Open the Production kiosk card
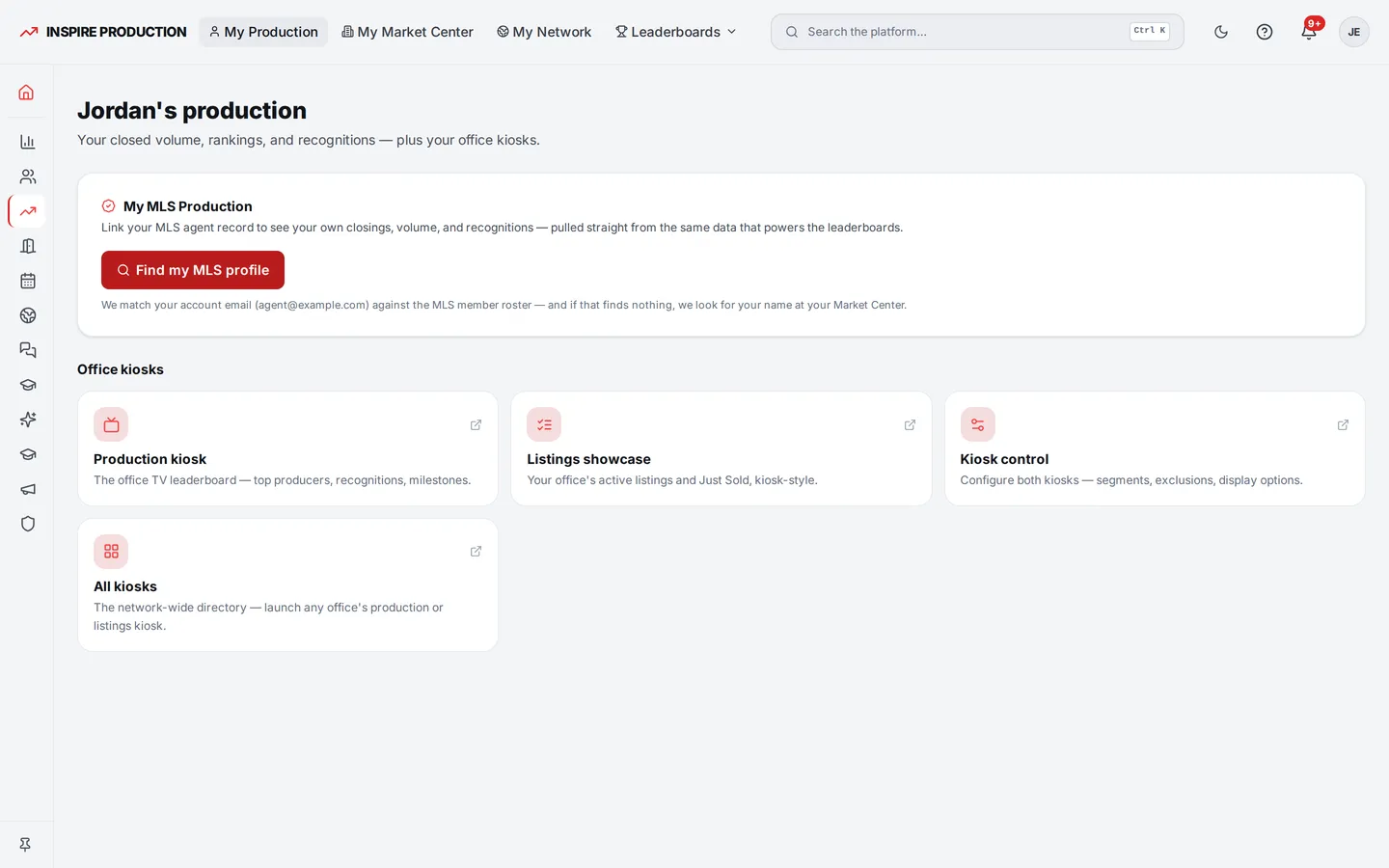The image size is (1389, 868). click(x=287, y=448)
